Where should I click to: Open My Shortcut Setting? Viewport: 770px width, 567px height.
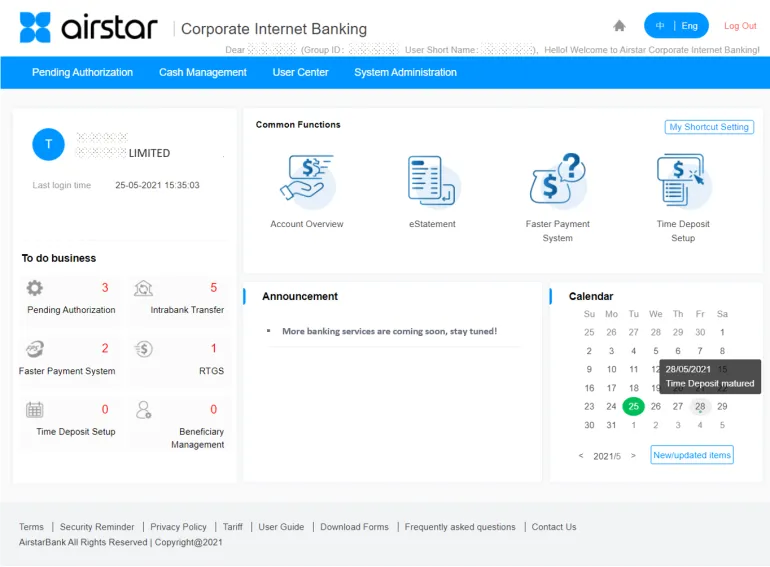point(709,127)
